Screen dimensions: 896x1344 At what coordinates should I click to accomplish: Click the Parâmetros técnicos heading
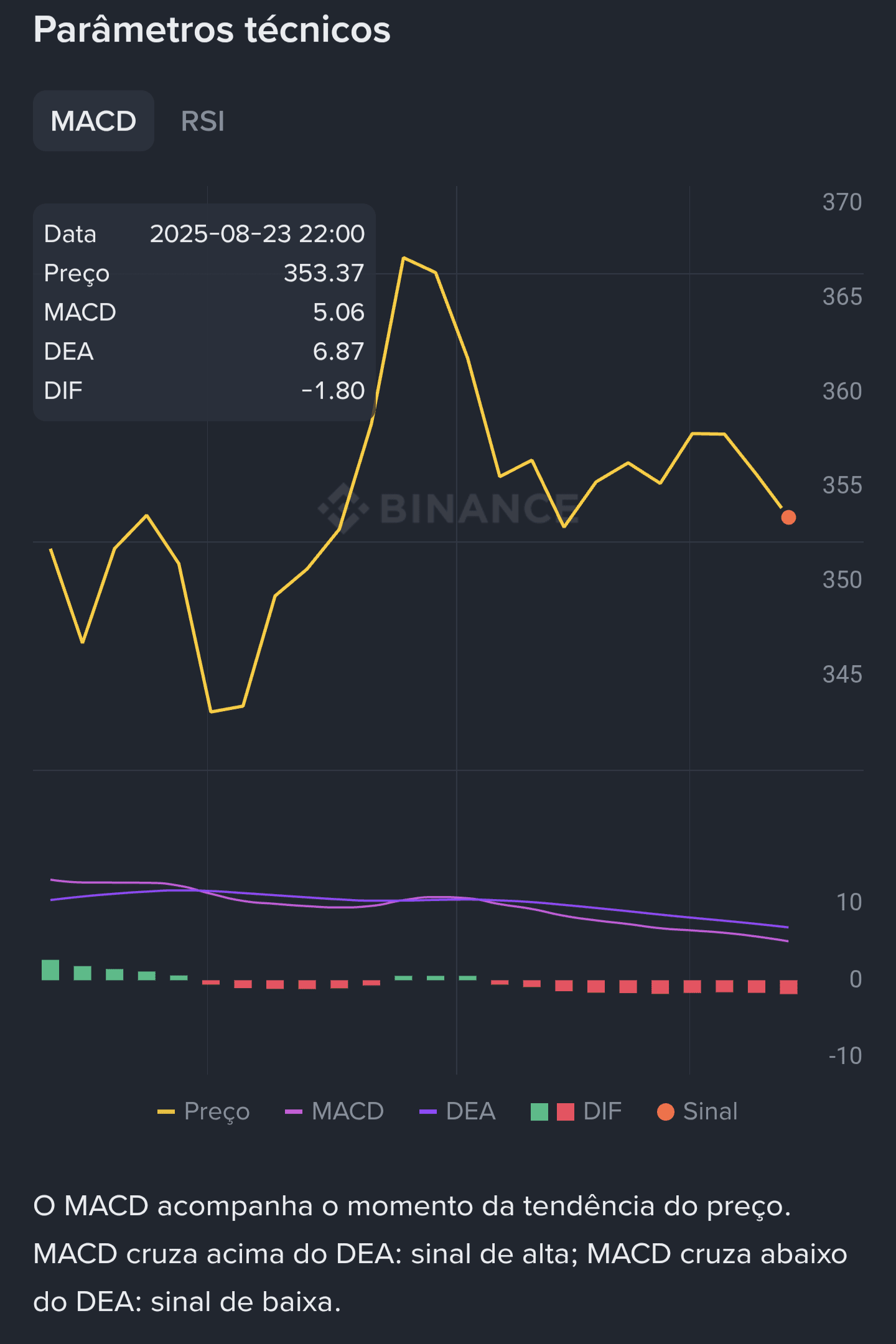tap(212, 30)
